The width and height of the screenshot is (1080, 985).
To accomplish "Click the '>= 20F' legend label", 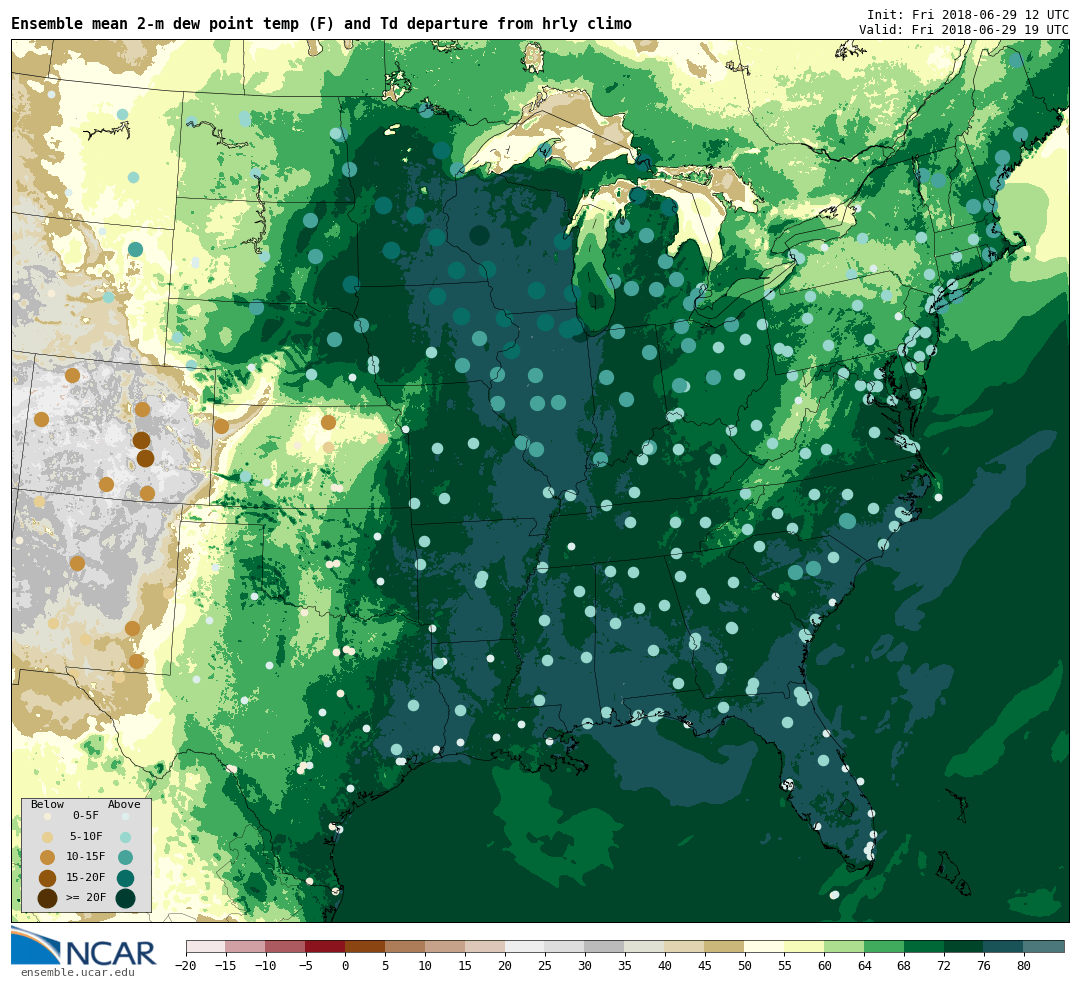I will (x=86, y=897).
